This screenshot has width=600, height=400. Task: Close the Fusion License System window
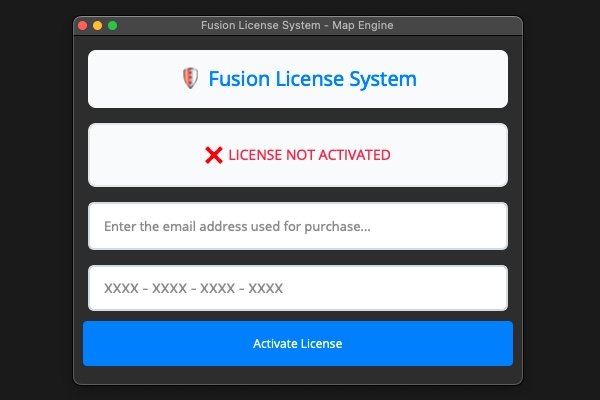(82, 26)
